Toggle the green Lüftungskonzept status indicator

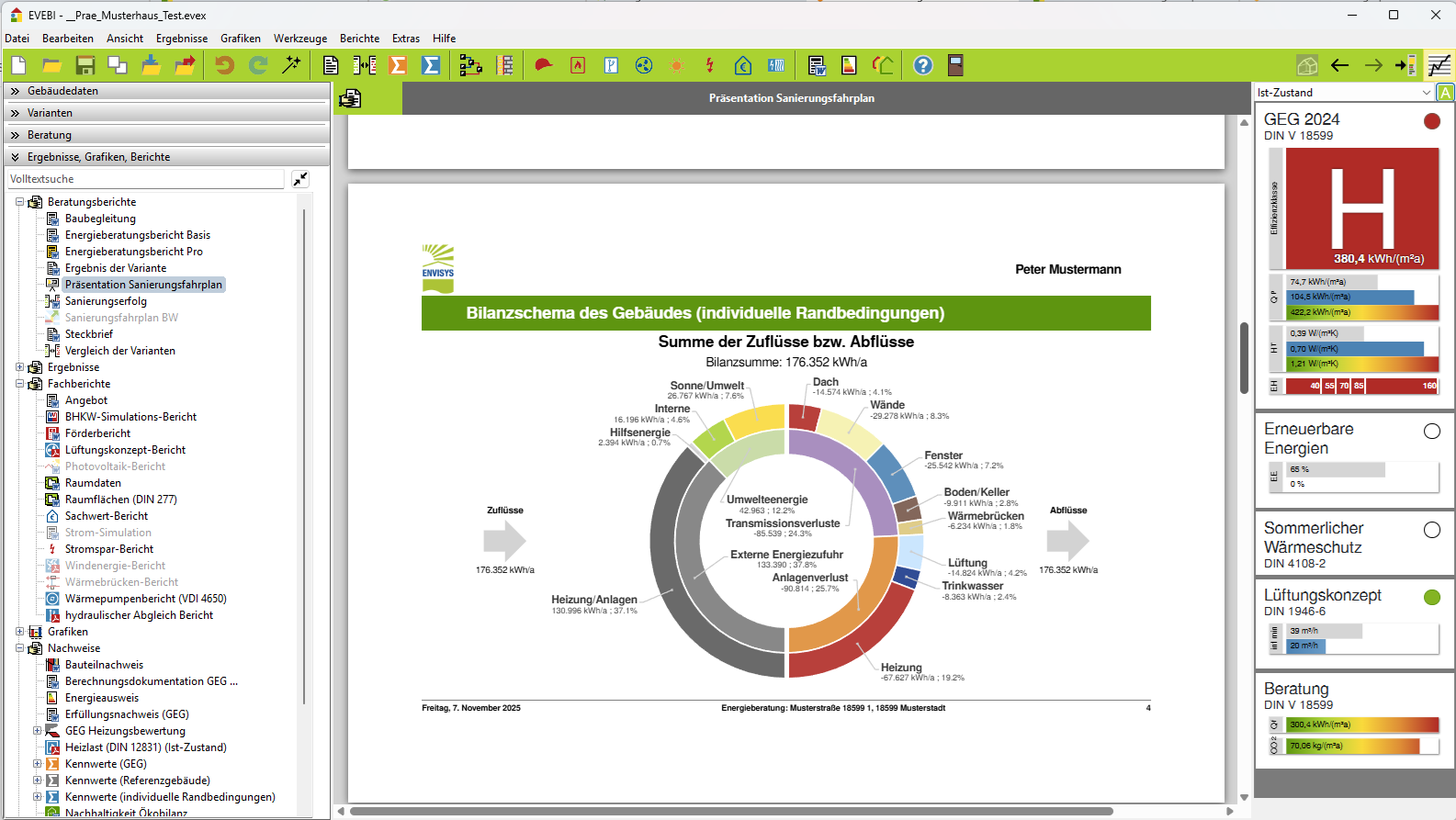click(1431, 597)
